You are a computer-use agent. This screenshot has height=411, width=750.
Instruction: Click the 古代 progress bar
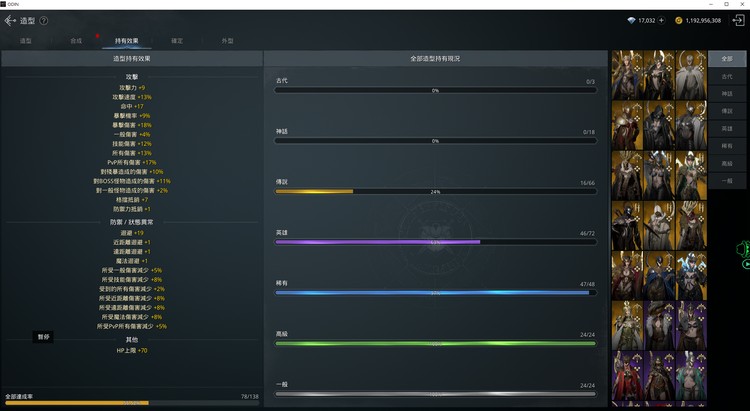pyautogui.click(x=435, y=90)
